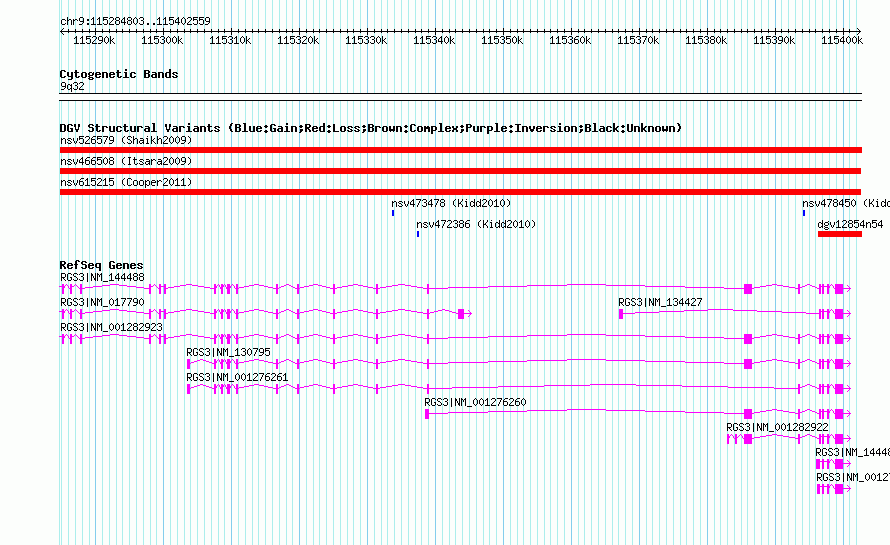Viewport: 890px width, 545px height.
Task: Select the RefSeq Genes track title
Action: [x=101, y=265]
